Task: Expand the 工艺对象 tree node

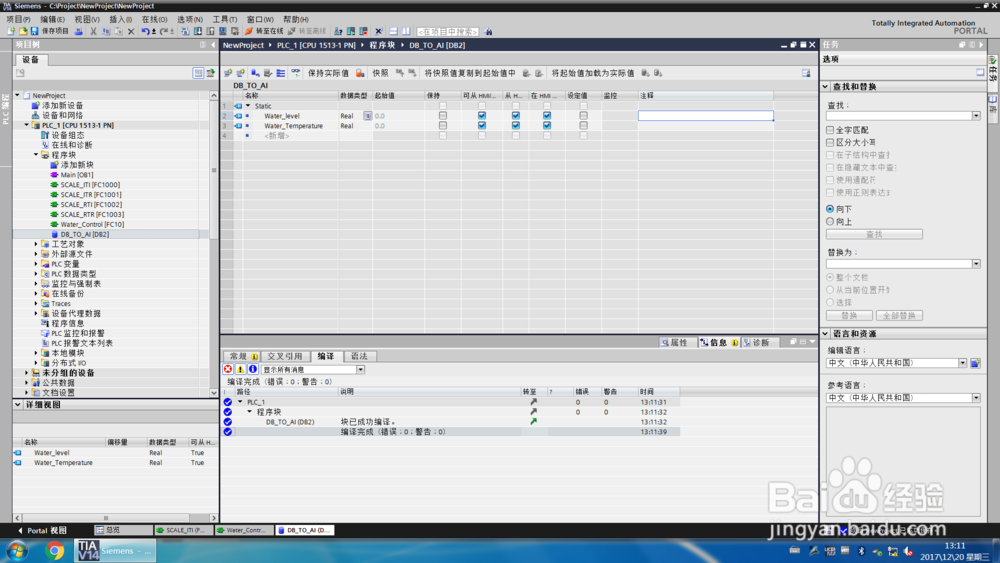Action: click(x=36, y=244)
